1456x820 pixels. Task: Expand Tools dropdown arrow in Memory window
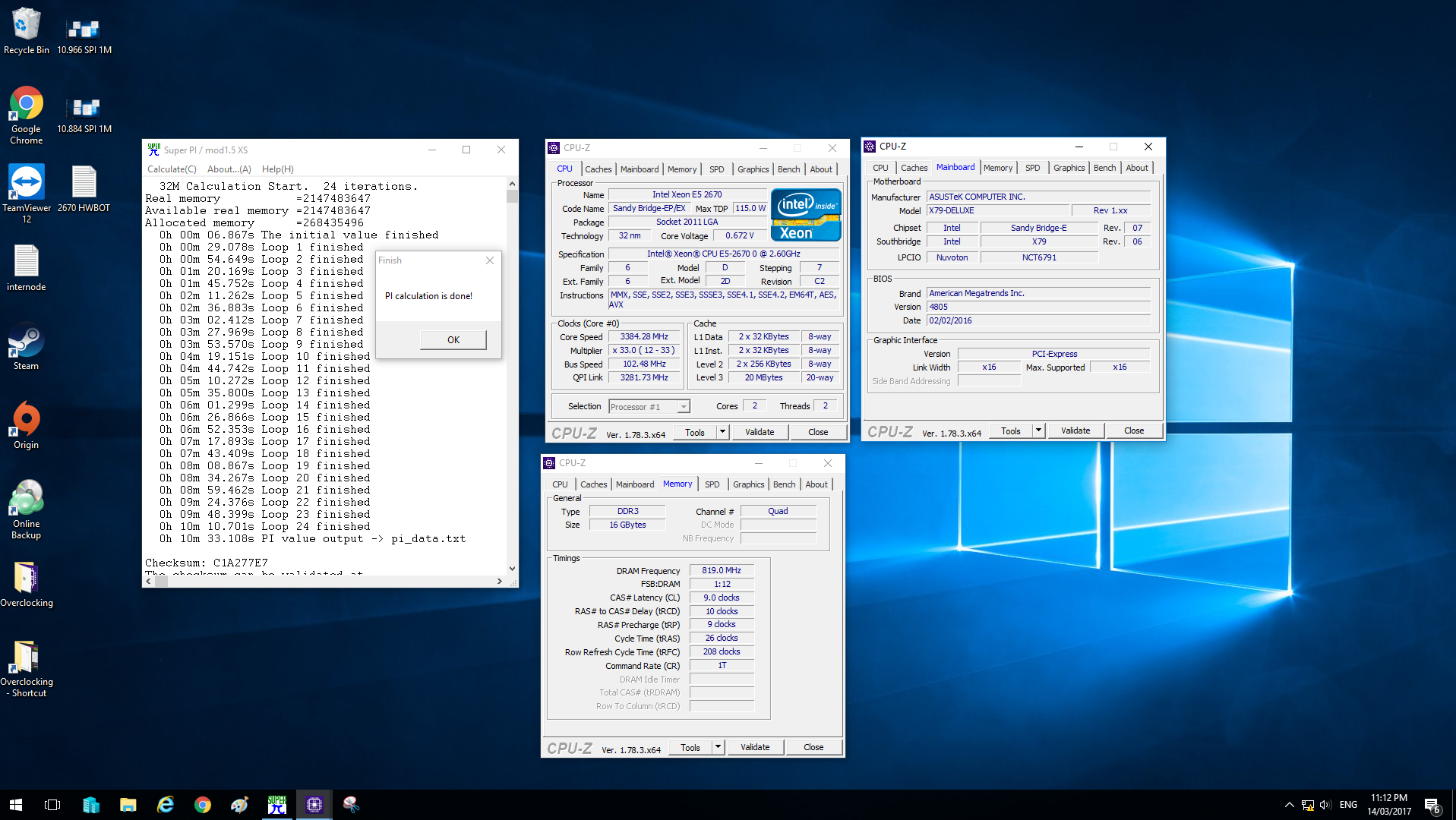click(x=718, y=747)
